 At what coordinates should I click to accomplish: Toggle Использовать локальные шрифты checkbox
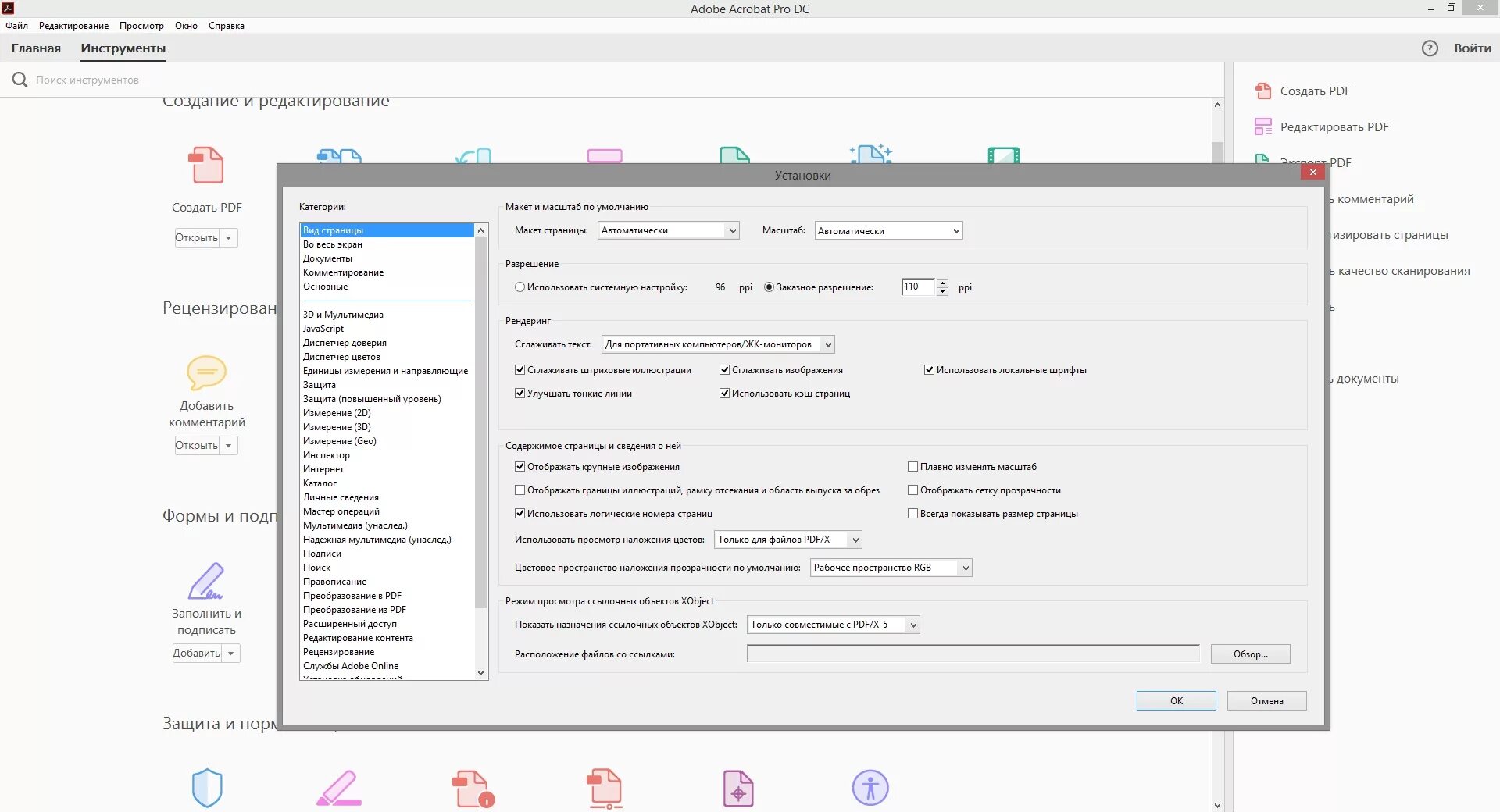tap(929, 370)
